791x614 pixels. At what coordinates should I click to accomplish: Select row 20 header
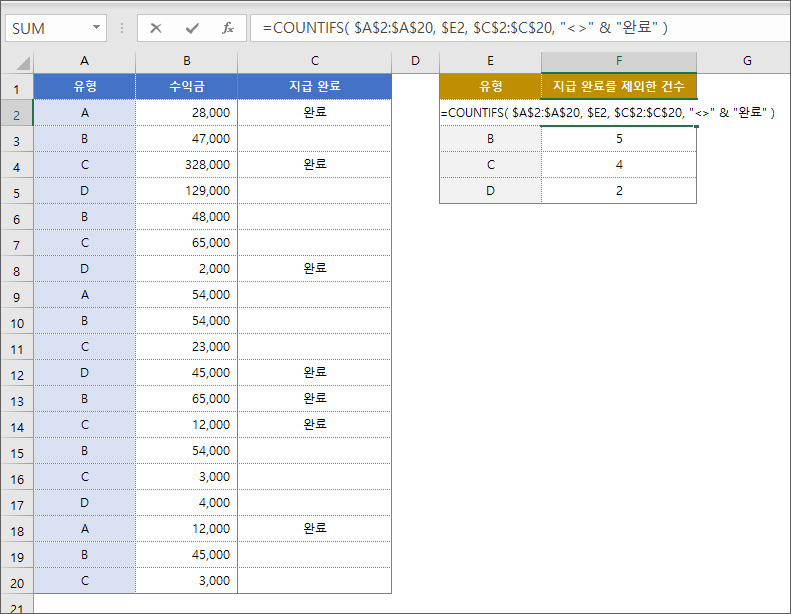[x=17, y=583]
